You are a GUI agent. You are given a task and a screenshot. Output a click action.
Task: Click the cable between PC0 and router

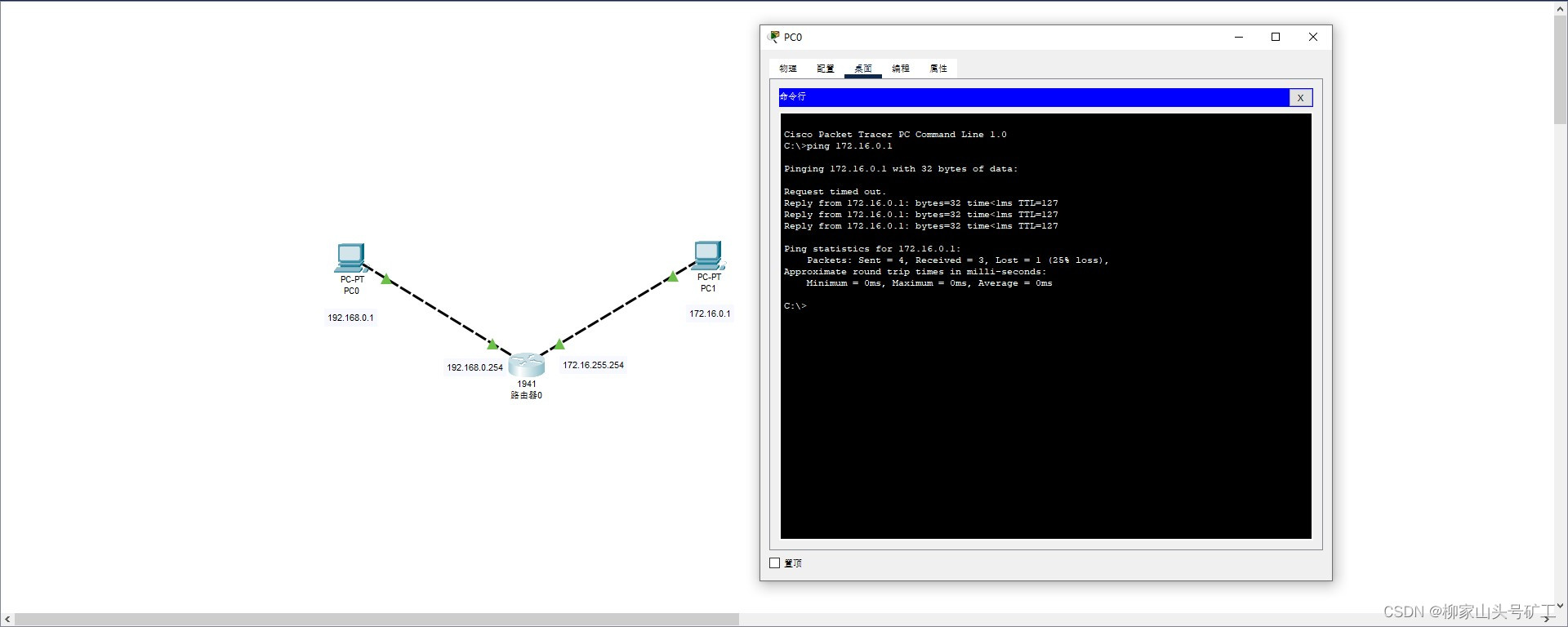(x=437, y=309)
